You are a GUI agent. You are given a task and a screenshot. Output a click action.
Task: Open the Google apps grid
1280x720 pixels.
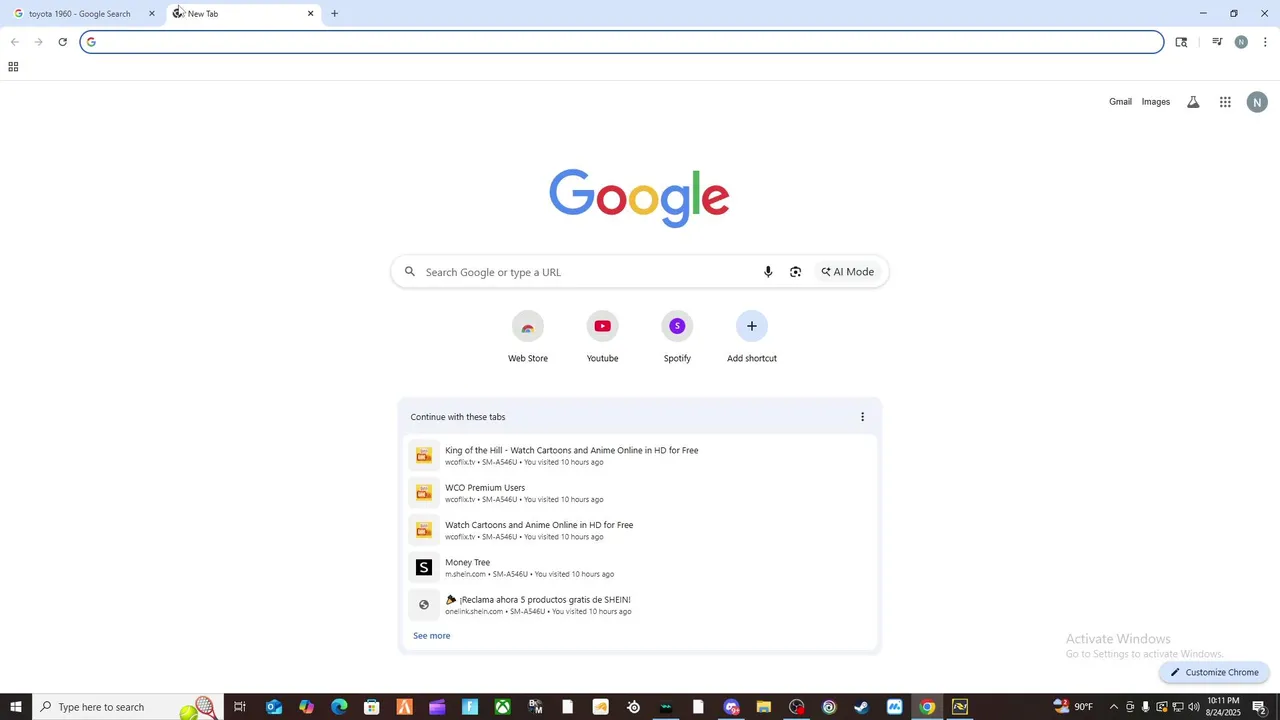[x=1225, y=102]
